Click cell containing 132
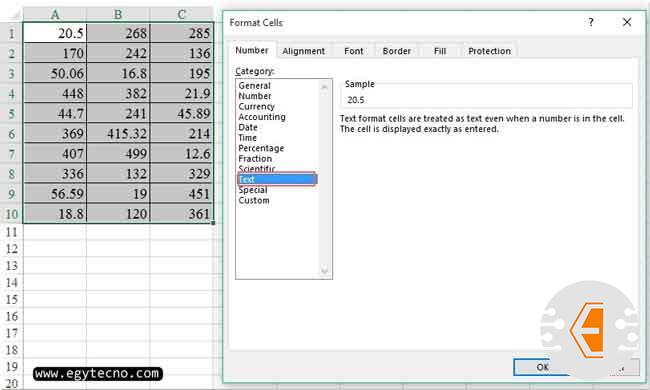Screen dimensions: 650x390 (x=118, y=174)
